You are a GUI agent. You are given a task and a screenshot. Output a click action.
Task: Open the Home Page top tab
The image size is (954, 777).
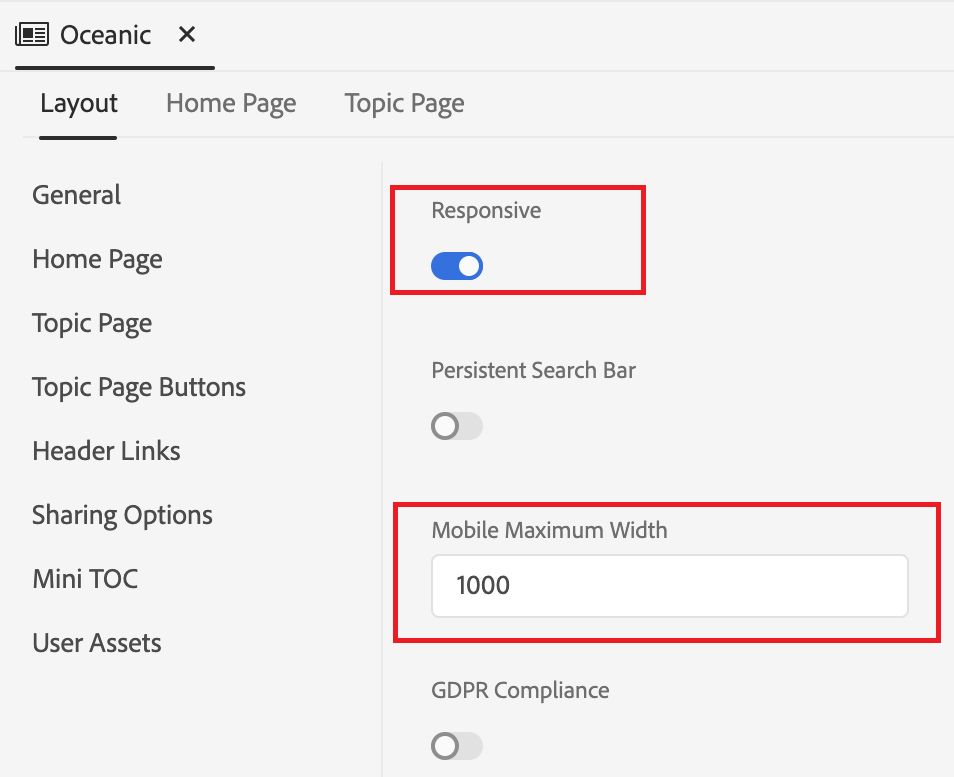231,103
